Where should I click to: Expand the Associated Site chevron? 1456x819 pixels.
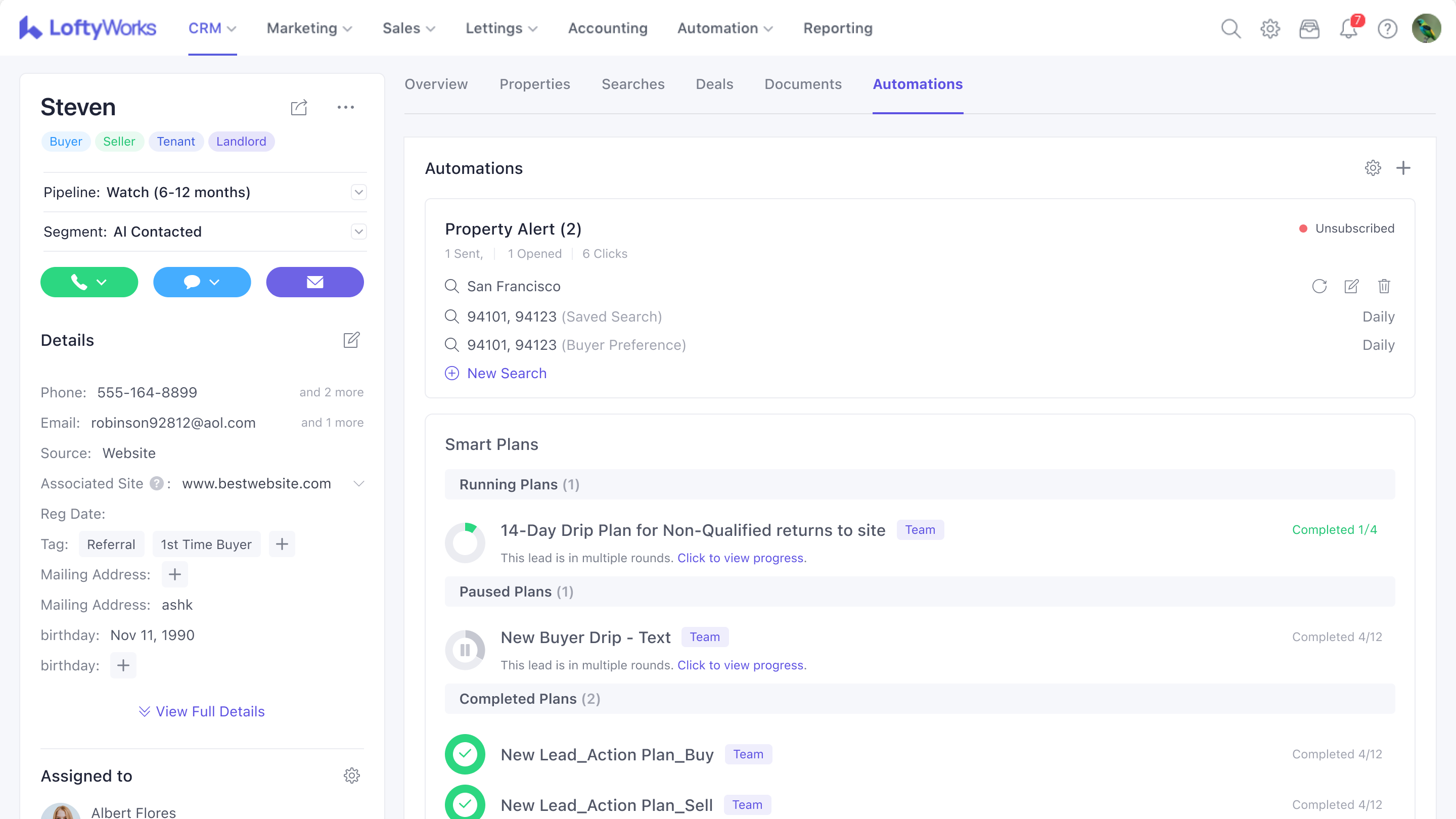(358, 484)
